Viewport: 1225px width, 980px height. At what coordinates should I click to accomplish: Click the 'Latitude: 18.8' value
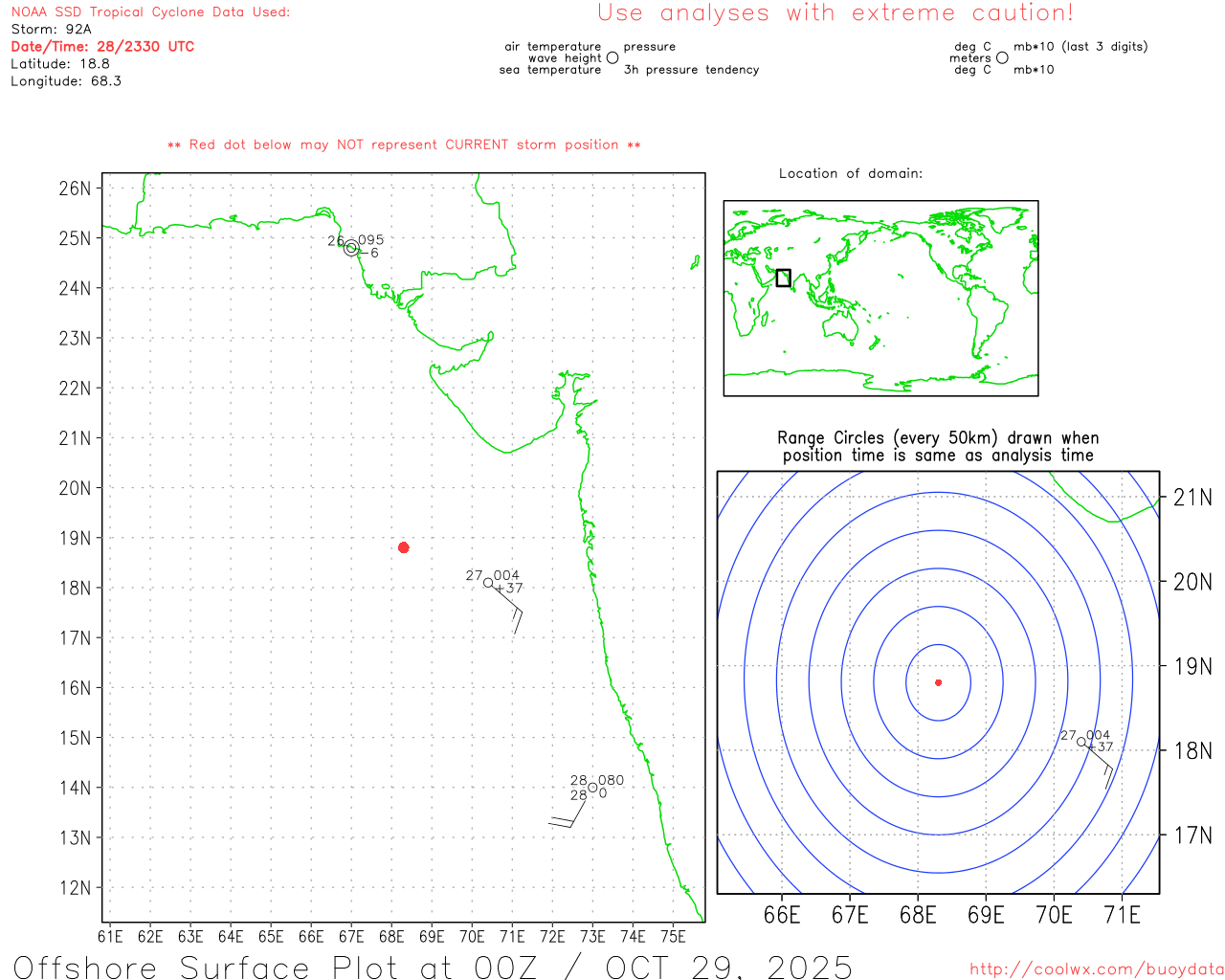[x=60, y=64]
